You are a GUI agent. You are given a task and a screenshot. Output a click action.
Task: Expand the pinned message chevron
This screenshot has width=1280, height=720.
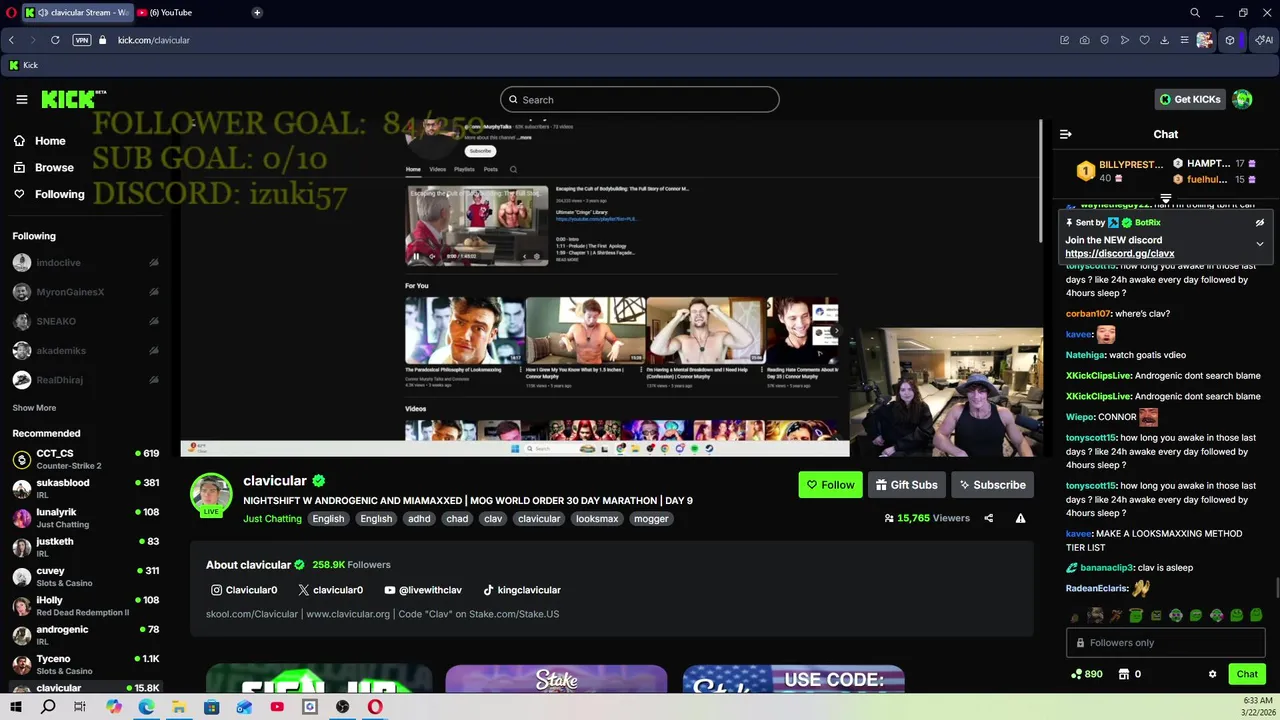pyautogui.click(x=1260, y=244)
